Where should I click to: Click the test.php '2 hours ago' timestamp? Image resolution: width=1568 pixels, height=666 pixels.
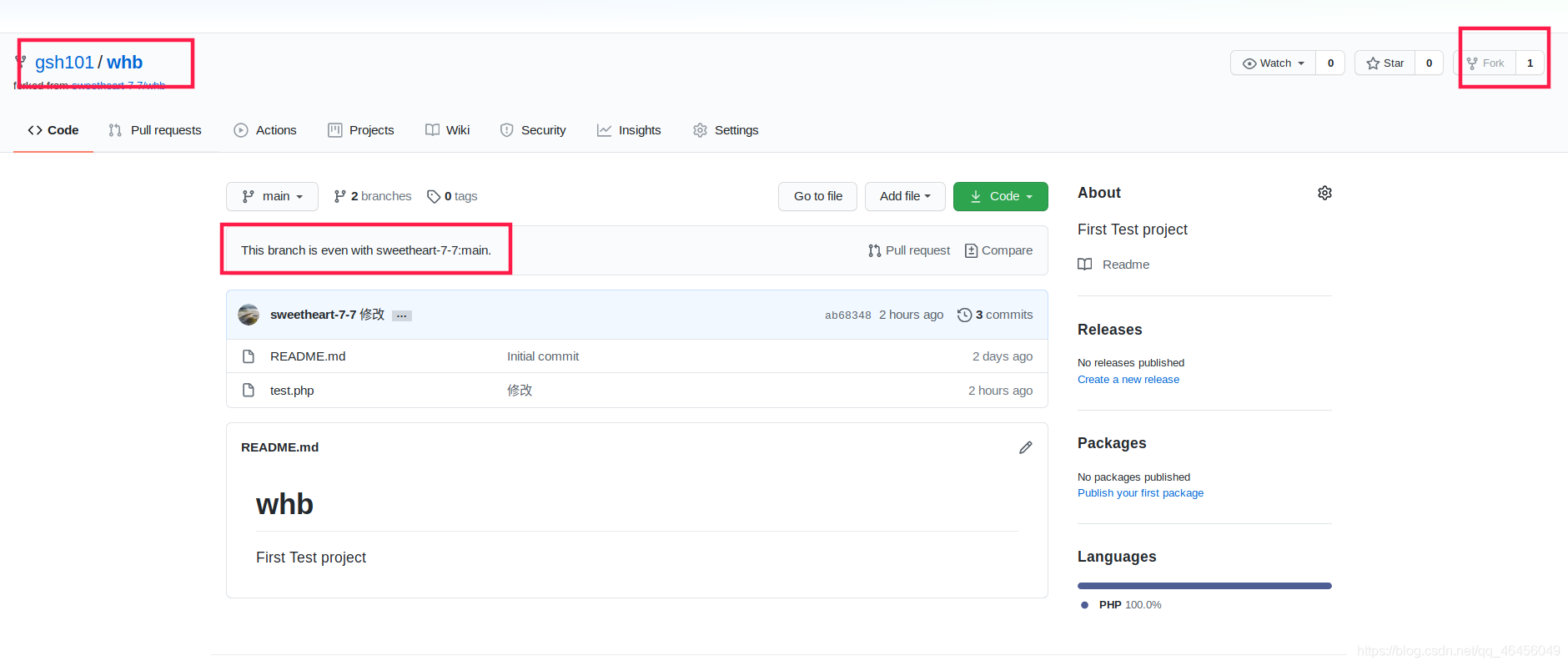click(1001, 391)
